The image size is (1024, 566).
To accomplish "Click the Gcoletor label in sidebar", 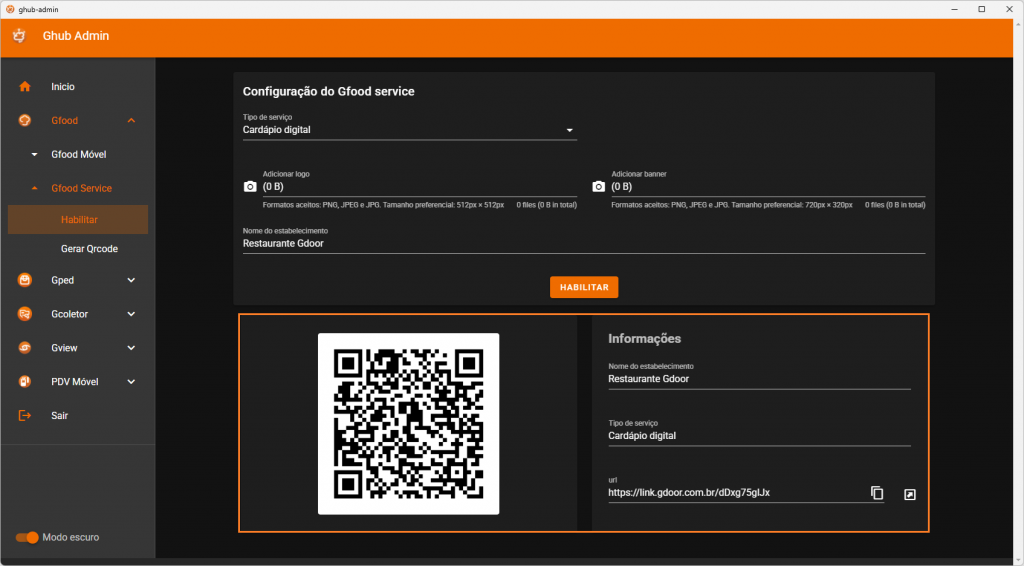I will 69,314.
